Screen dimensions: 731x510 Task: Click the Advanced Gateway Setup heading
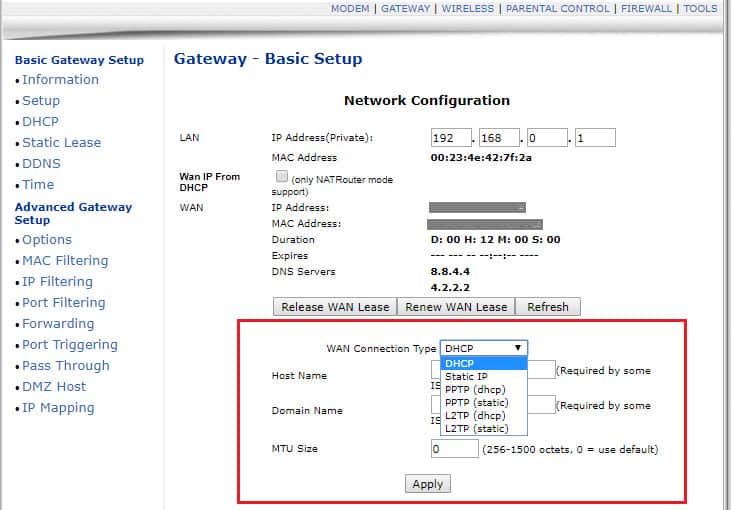[73, 213]
